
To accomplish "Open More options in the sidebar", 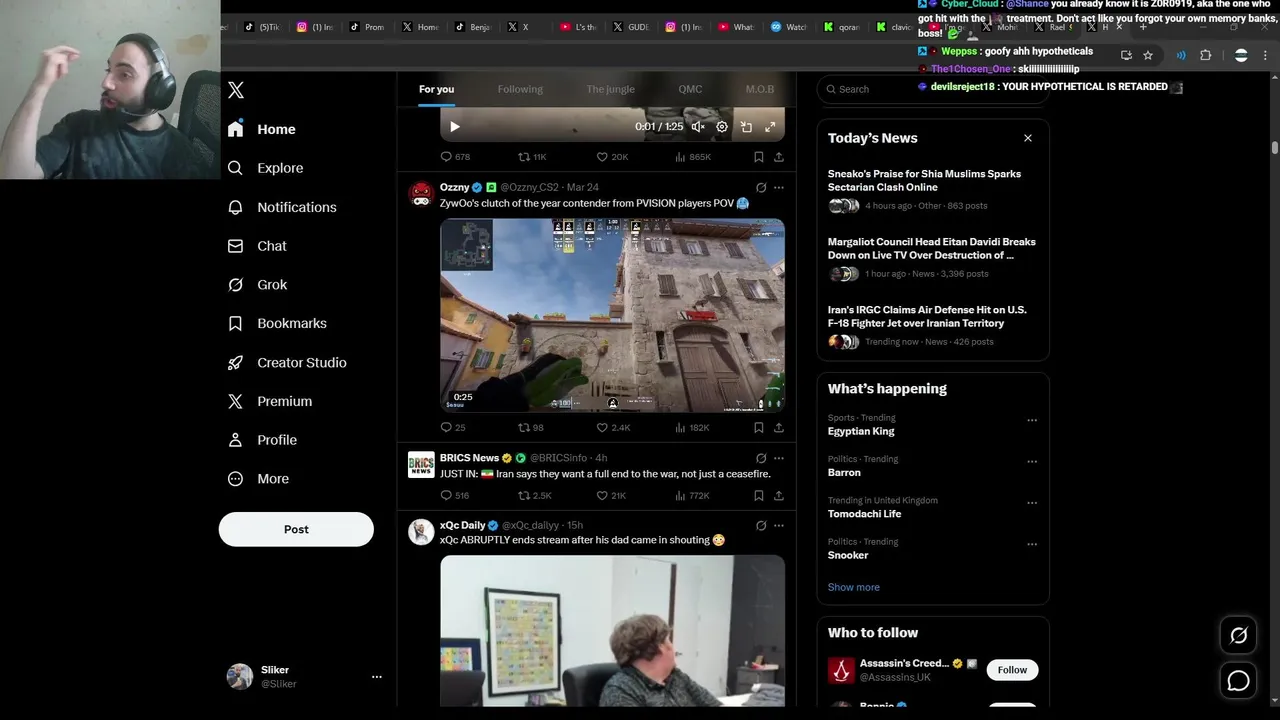I will [x=259, y=479].
